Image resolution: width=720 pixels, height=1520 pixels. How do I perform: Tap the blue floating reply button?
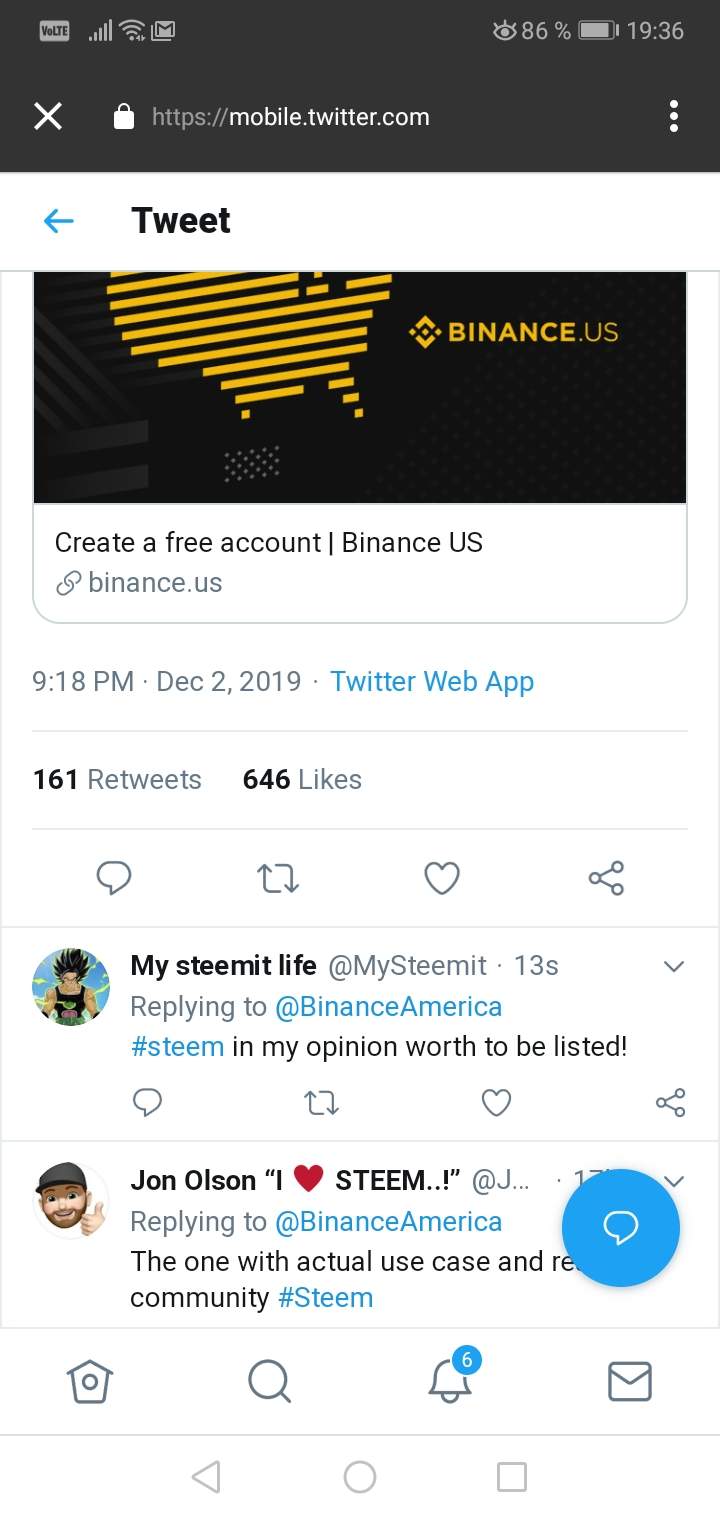click(621, 1227)
